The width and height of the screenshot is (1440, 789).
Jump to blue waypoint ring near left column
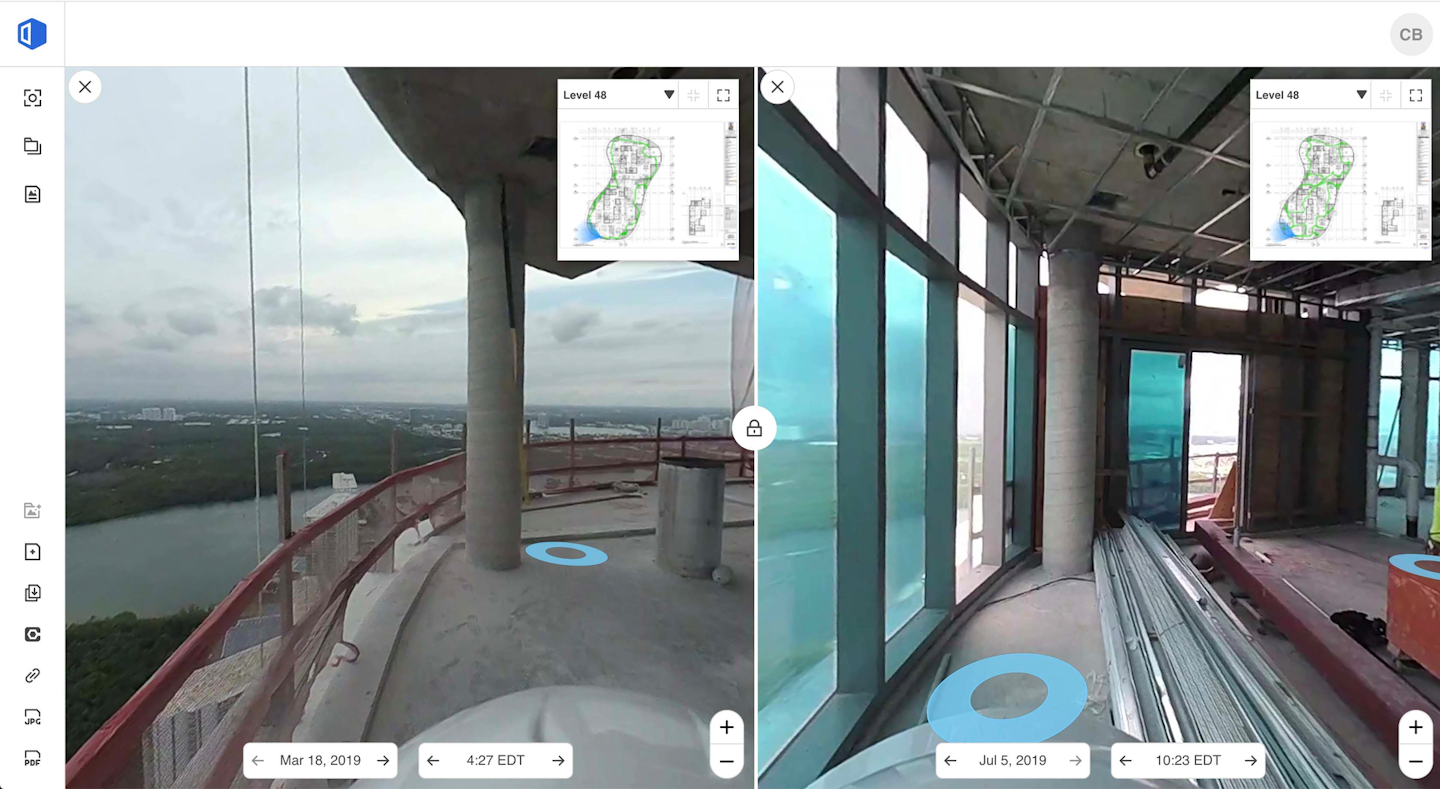566,553
